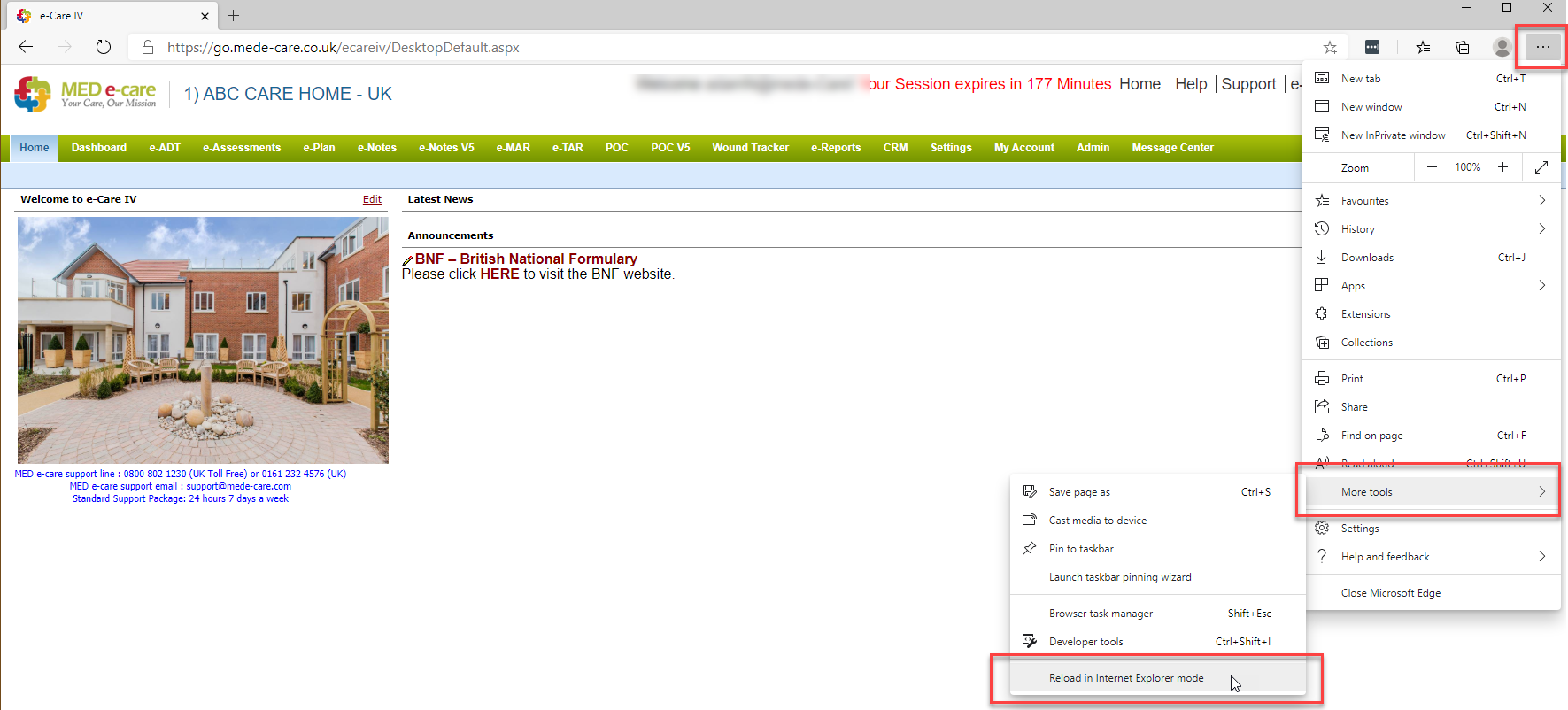Image resolution: width=1568 pixels, height=710 pixels.
Task: Open the Wound Tracker tab
Action: (751, 148)
